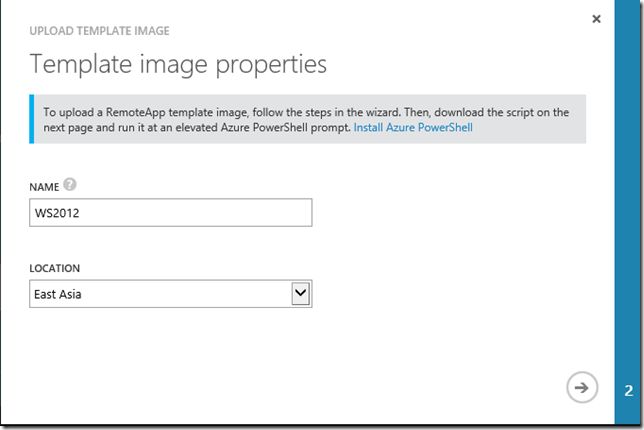644x430 pixels.
Task: Click the blue wizard step sidebar
Action: click(x=629, y=212)
